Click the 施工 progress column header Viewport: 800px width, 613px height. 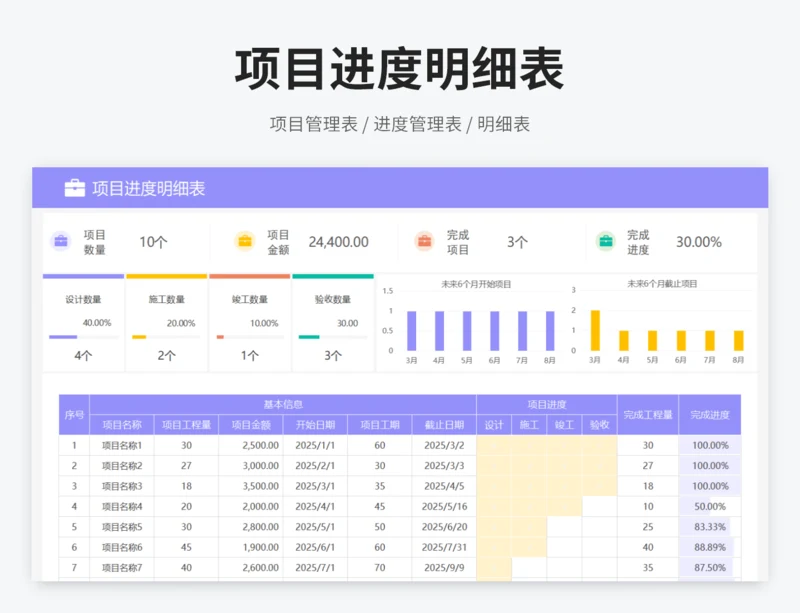[x=529, y=425]
